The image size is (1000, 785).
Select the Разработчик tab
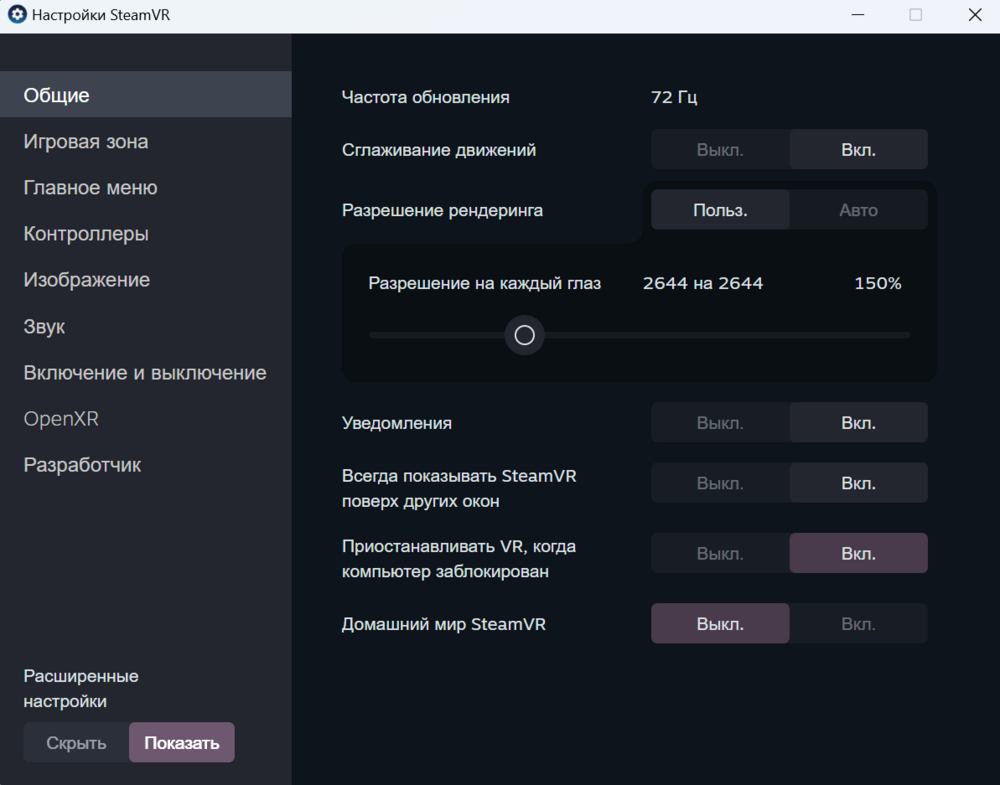82,465
